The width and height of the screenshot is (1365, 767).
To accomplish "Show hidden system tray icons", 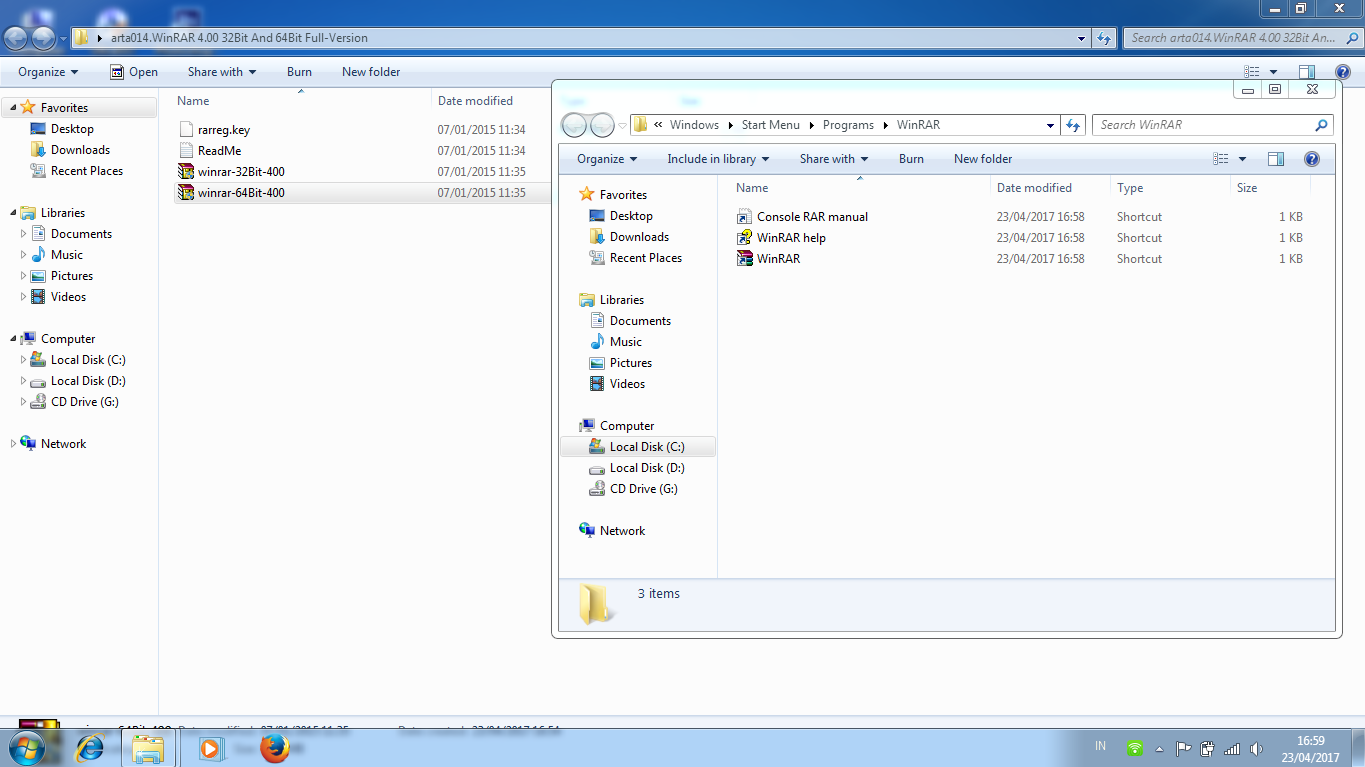I will pos(1160,749).
